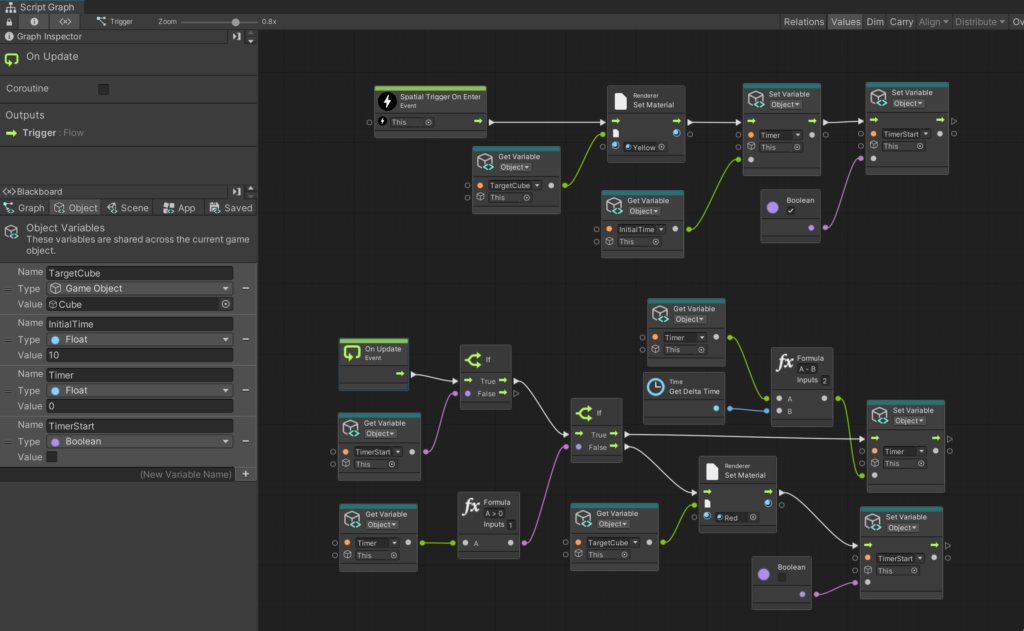The width and height of the screenshot is (1024, 631).
Task: Open the Float type dropdown for the Timer variable
Action: [139, 390]
